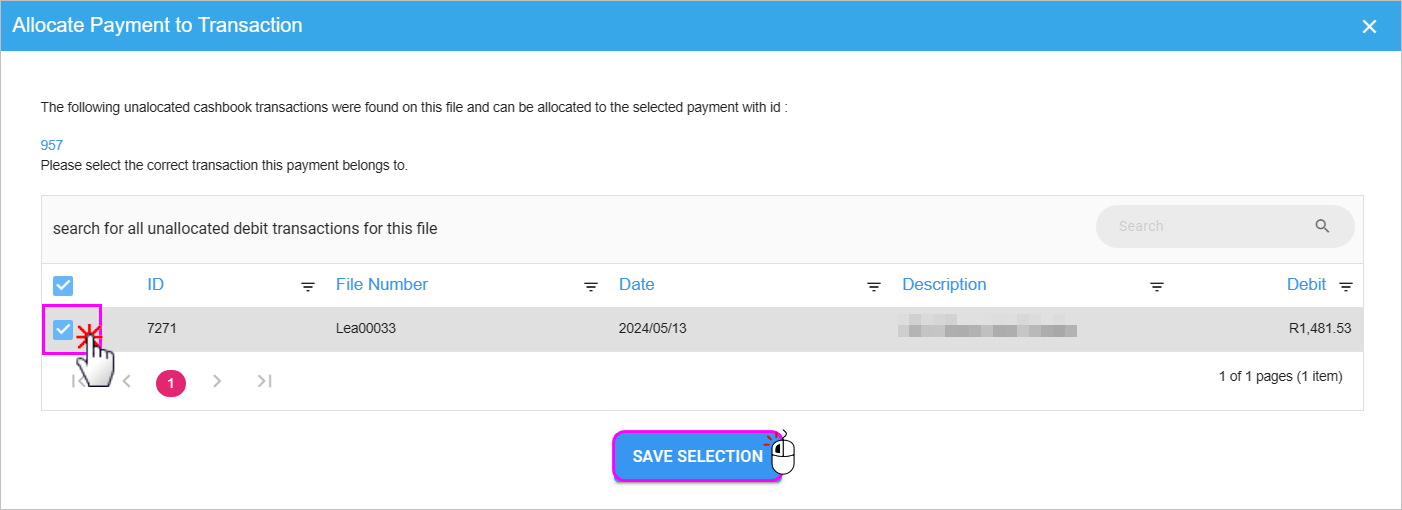Go to the next page arrow

(x=217, y=381)
